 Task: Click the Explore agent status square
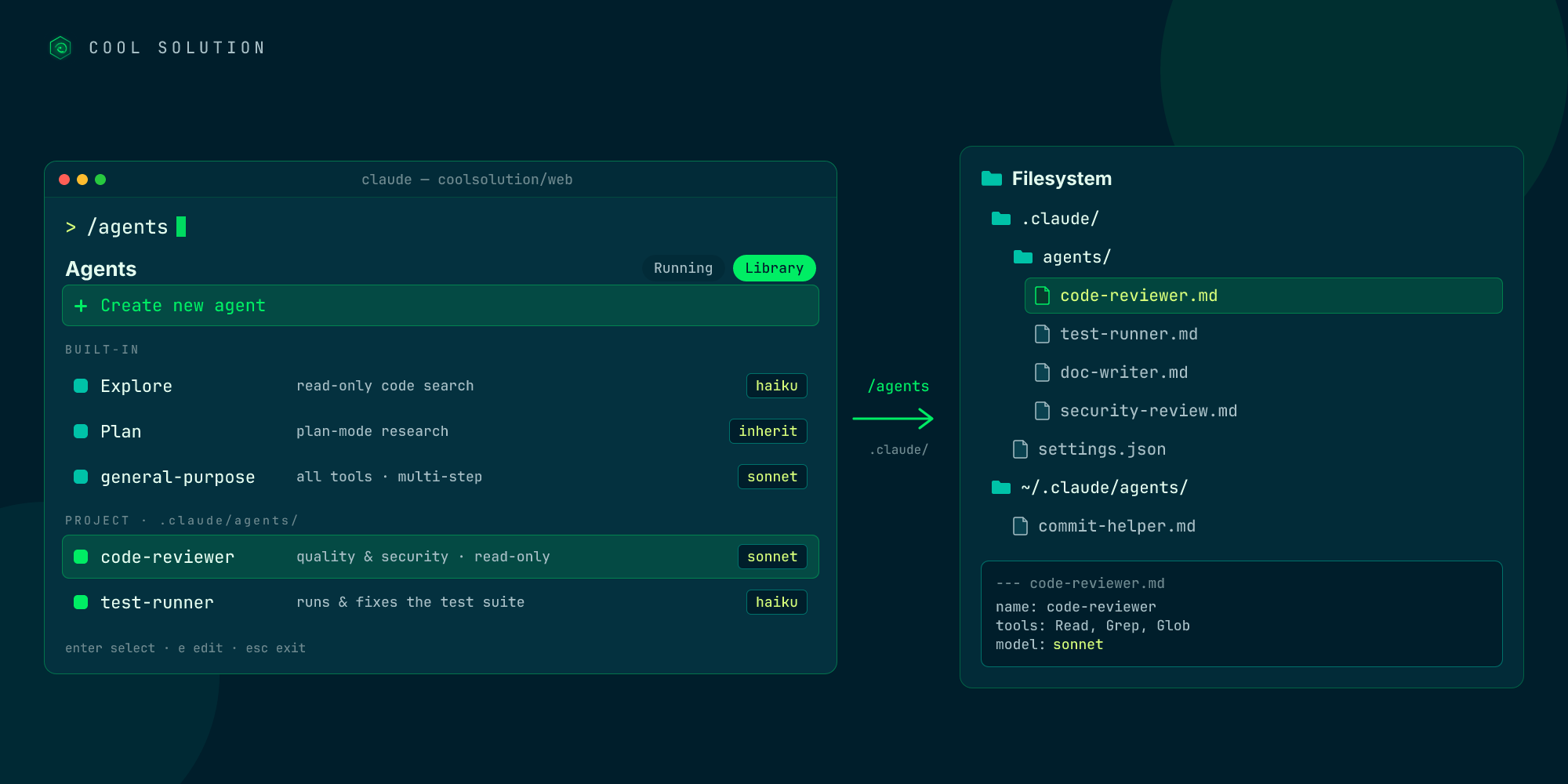click(x=81, y=386)
